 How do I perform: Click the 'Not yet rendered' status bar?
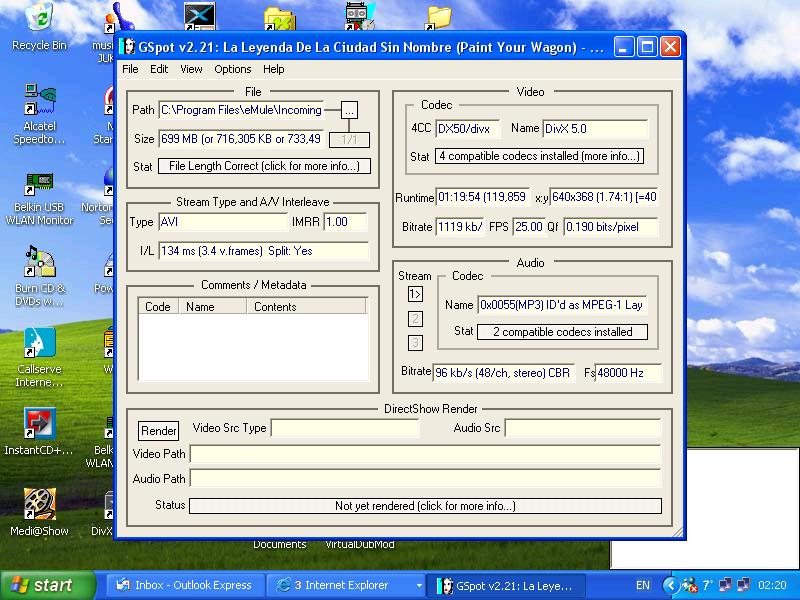pyautogui.click(x=426, y=506)
